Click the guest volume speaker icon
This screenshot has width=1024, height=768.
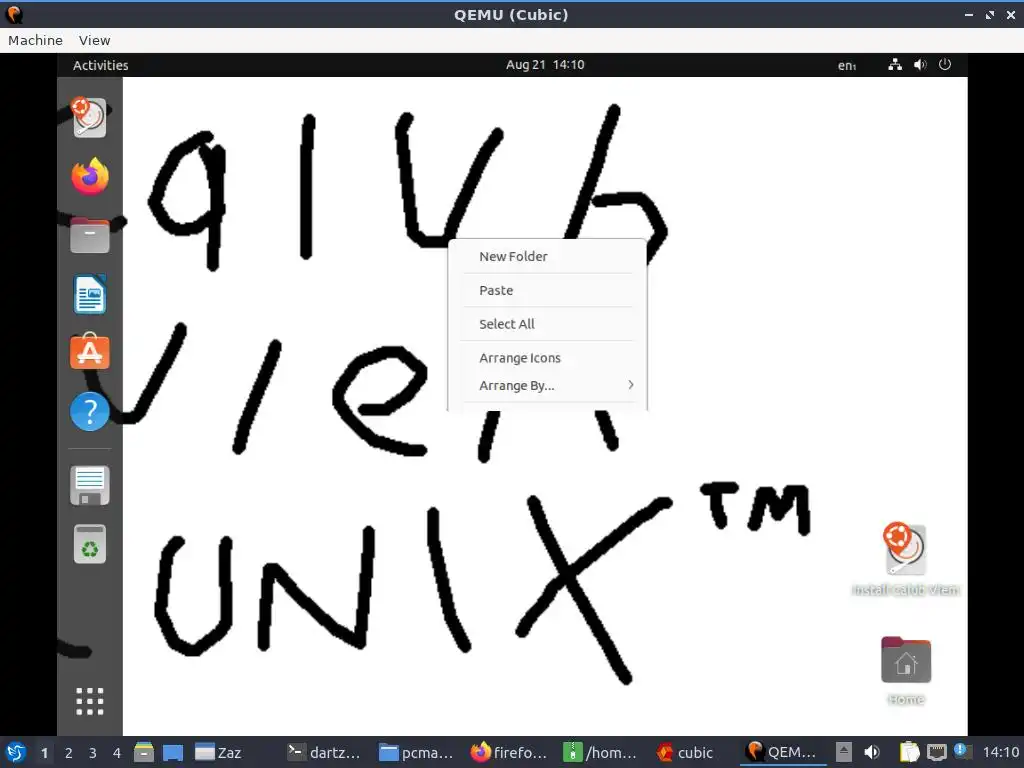(920, 65)
